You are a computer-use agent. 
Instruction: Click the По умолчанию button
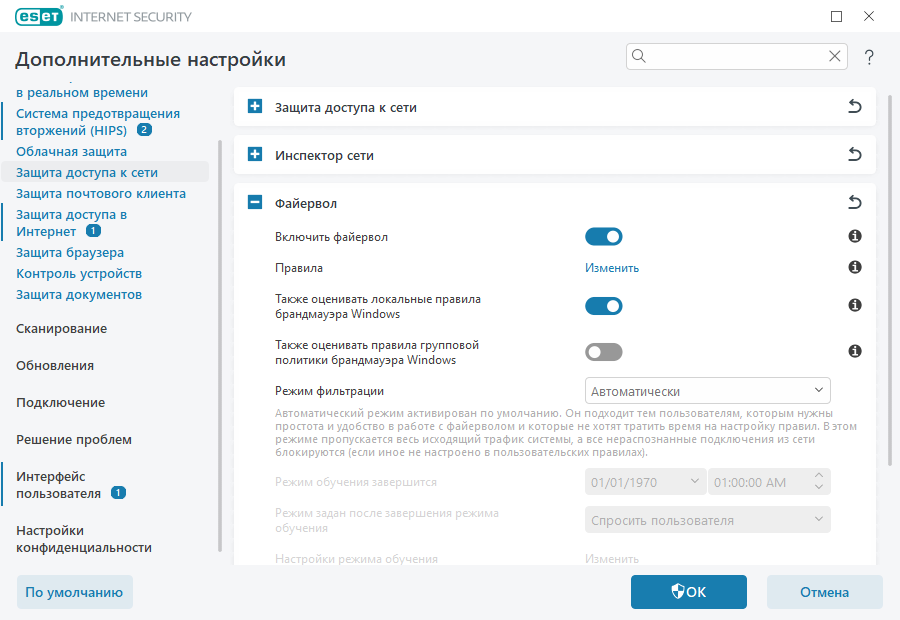tap(75, 592)
